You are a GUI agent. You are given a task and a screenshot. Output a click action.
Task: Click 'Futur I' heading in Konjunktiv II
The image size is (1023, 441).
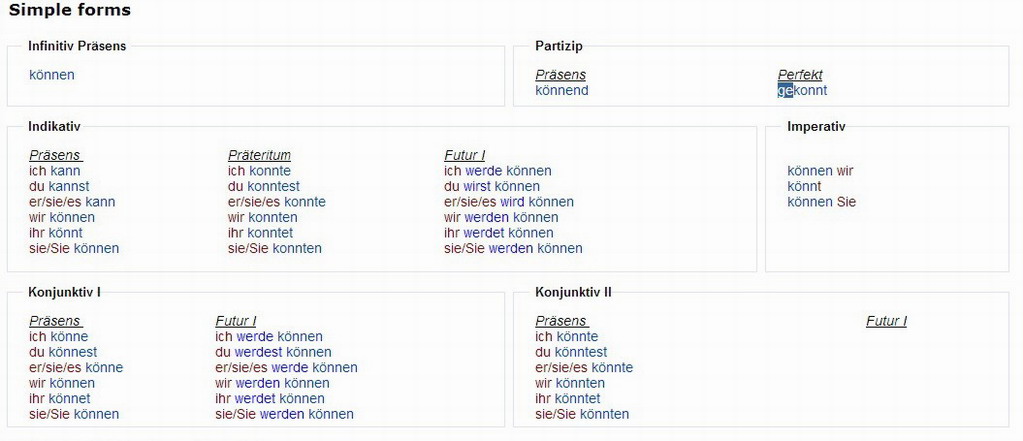pos(887,321)
